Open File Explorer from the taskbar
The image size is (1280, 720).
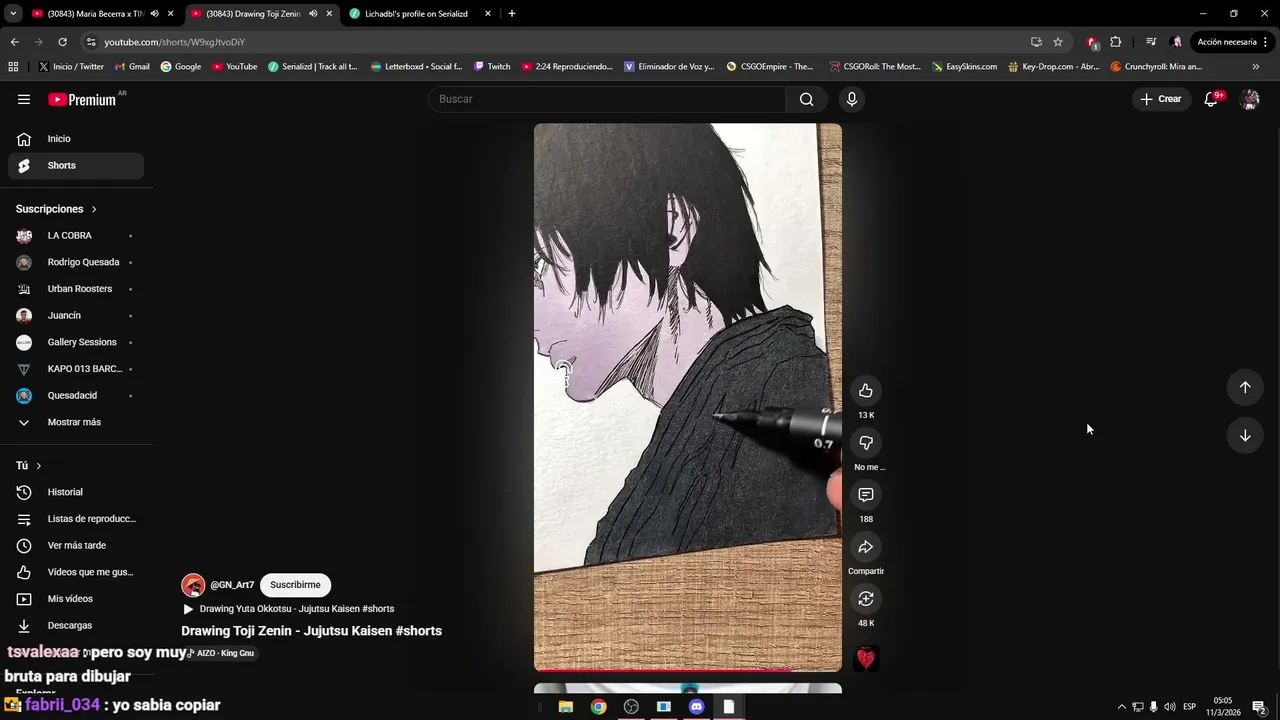coord(565,707)
